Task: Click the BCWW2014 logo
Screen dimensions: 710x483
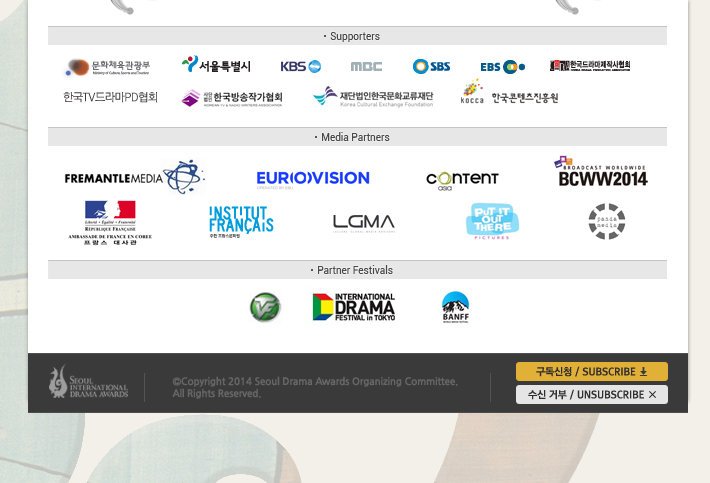Action: pyautogui.click(x=600, y=172)
